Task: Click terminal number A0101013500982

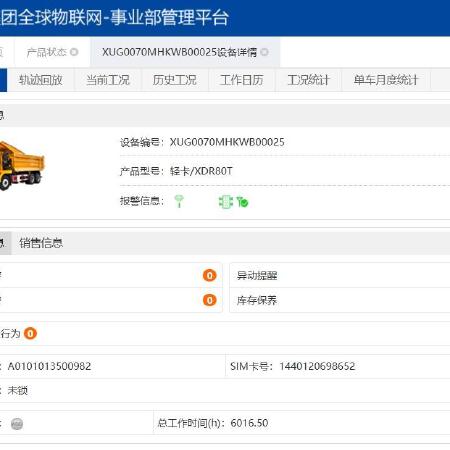Action: pyautogui.click(x=49, y=366)
